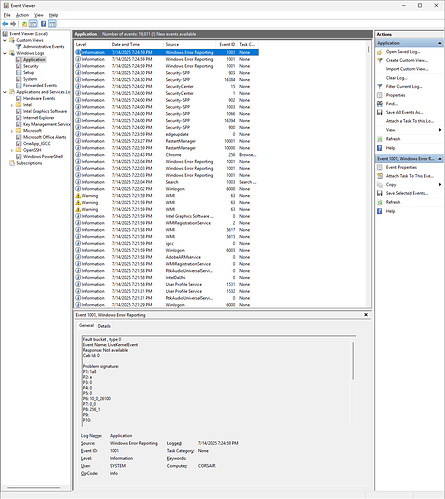The image size is (445, 499).
Task: Click the Help icon under Event 1001 actions
Action: pos(380,211)
